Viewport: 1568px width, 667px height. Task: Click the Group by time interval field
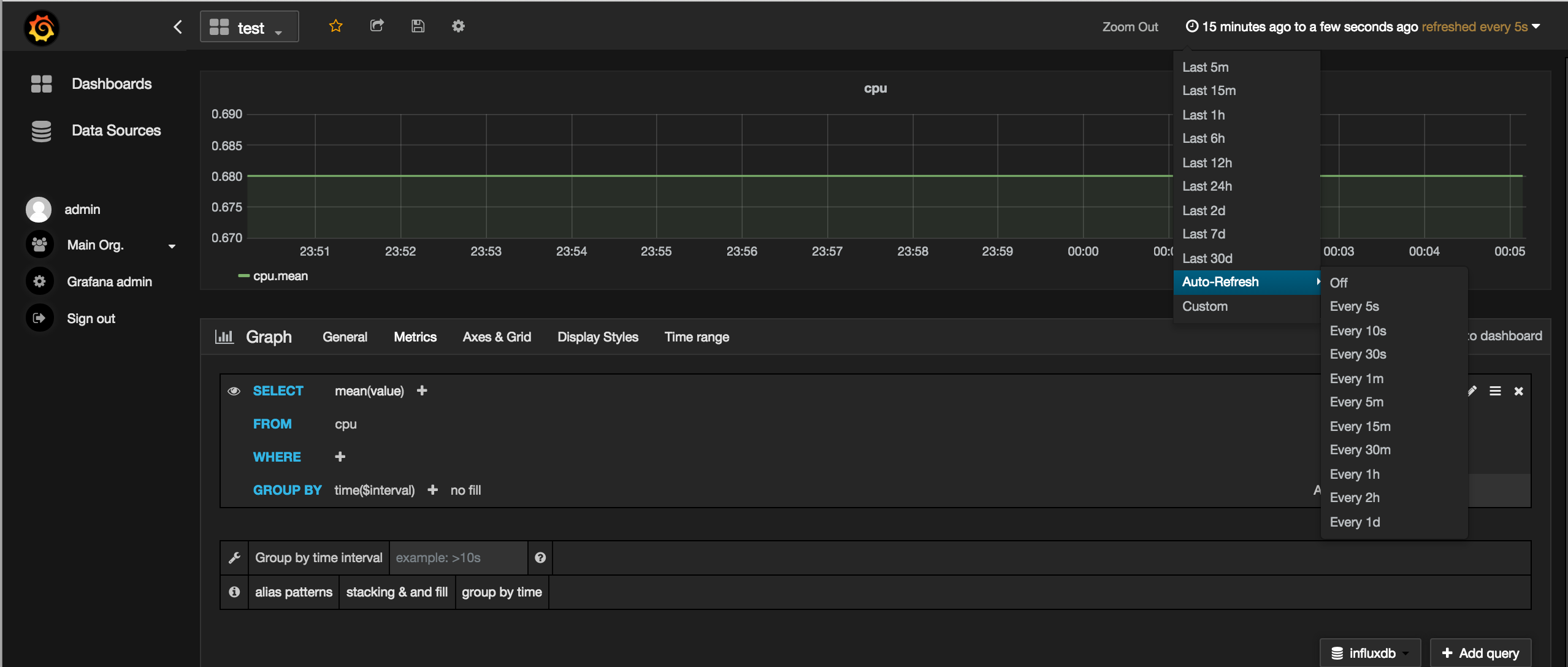tap(457, 557)
